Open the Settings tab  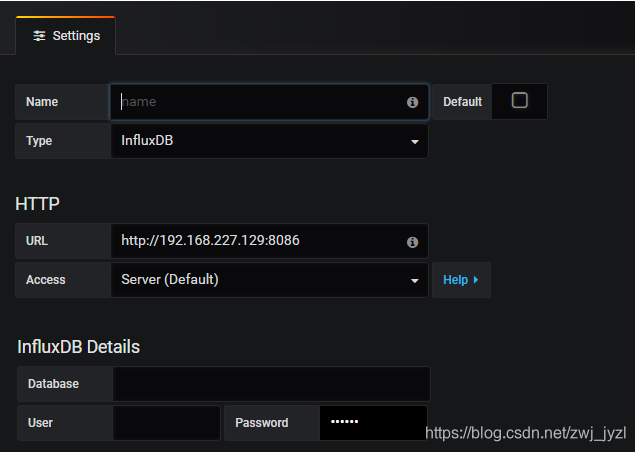pos(66,36)
